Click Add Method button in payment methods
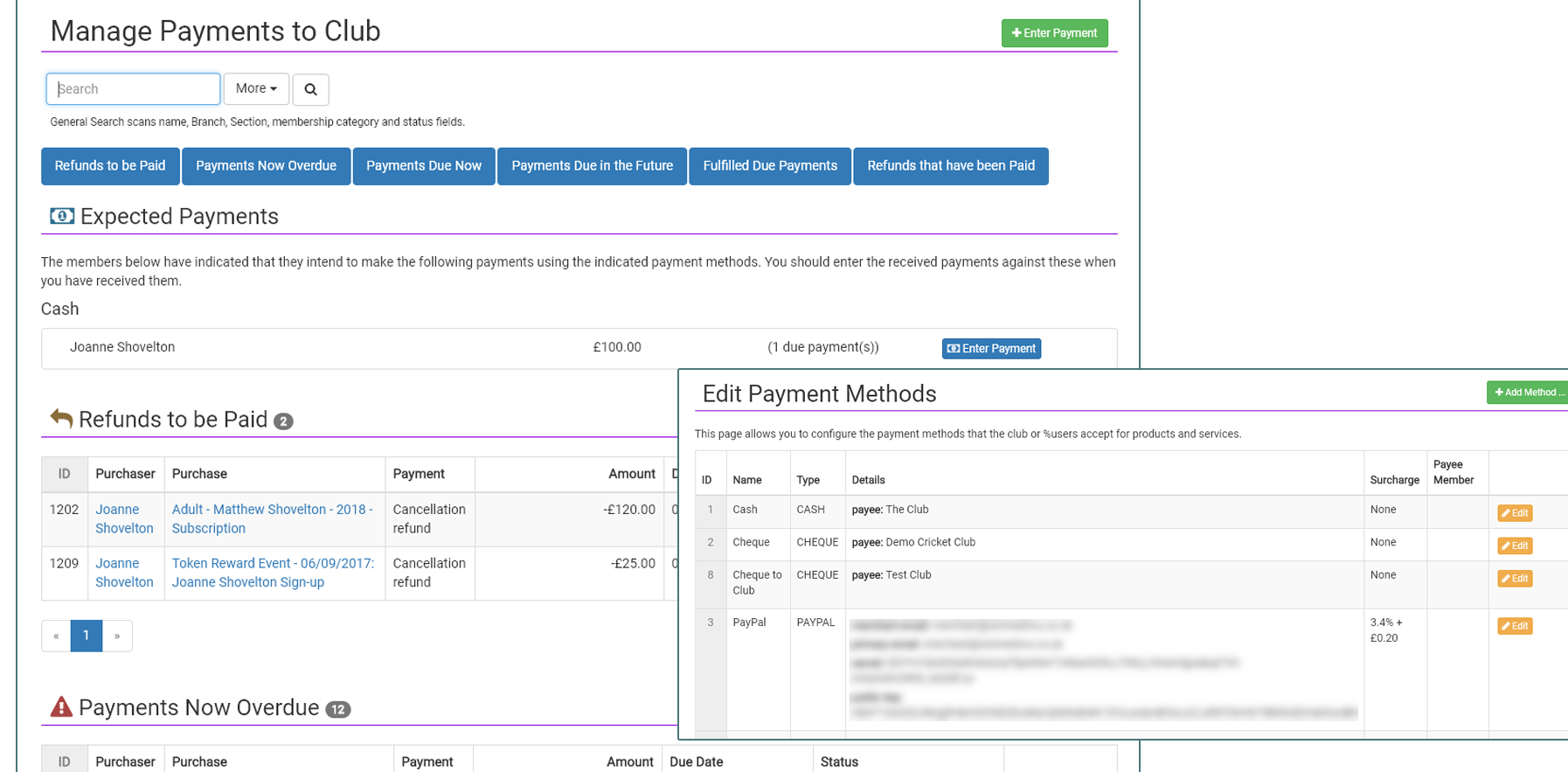Screen dimensions: 1568x772 point(1528,393)
